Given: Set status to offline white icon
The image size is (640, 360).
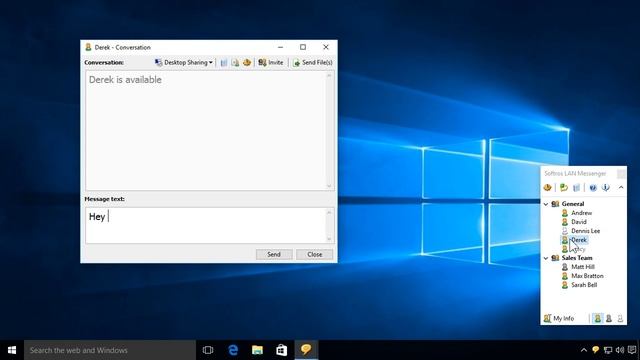Looking at the screenshot, I should [620, 318].
